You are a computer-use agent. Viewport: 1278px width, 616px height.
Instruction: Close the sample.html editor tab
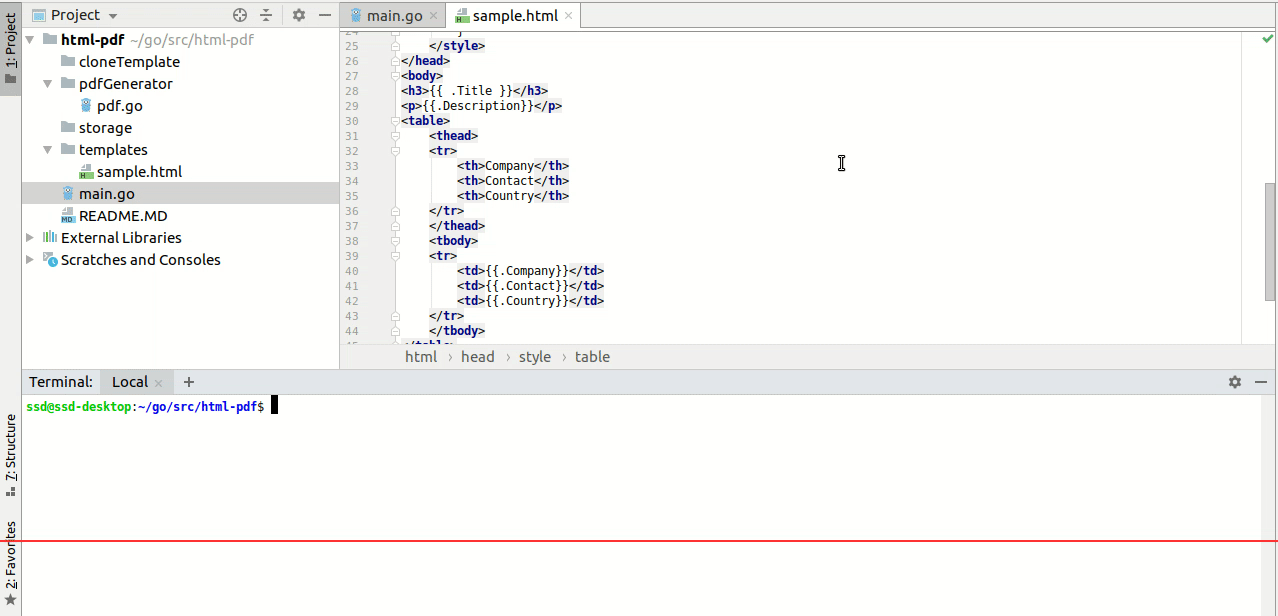point(569,16)
